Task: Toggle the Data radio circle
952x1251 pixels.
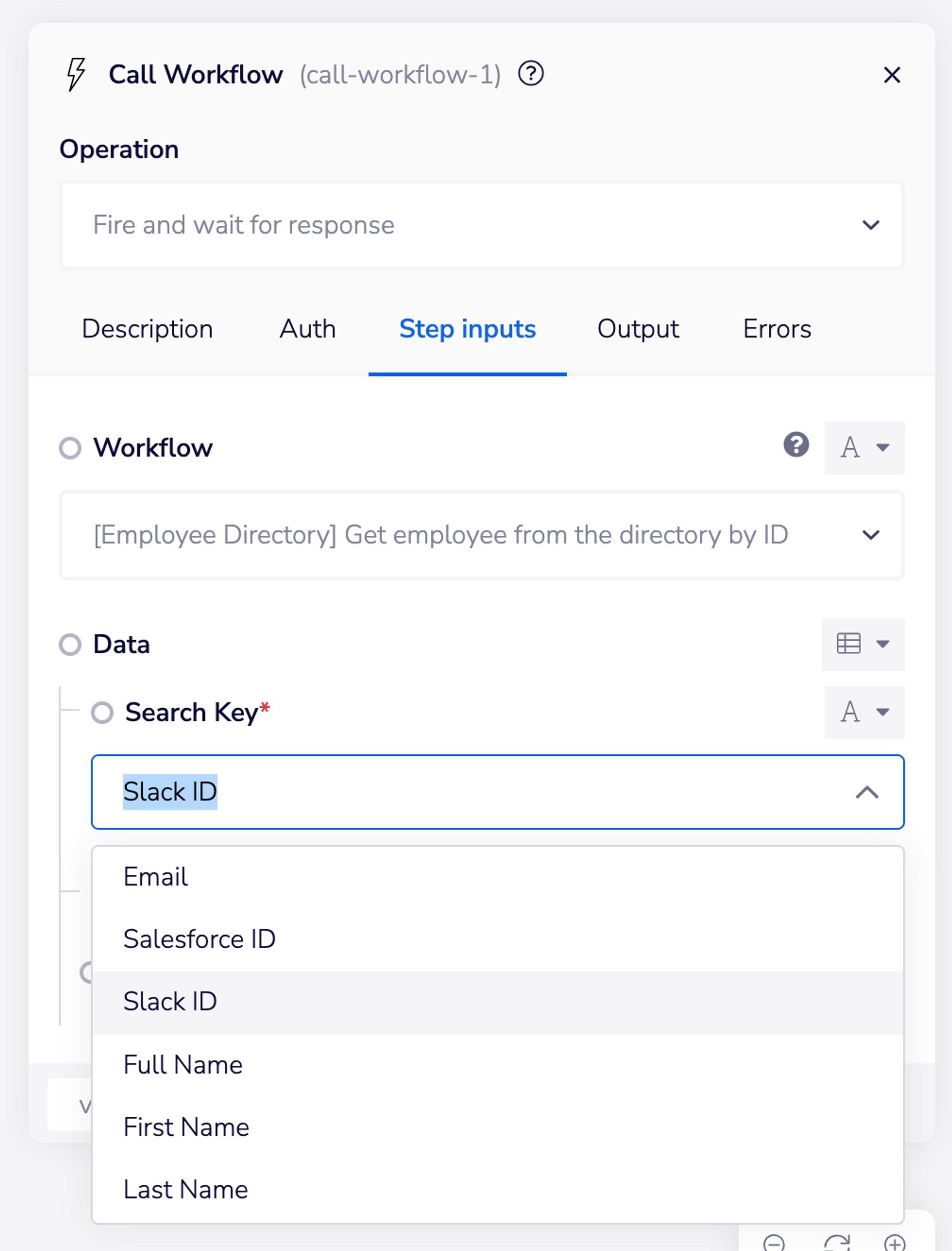Action: coord(70,644)
